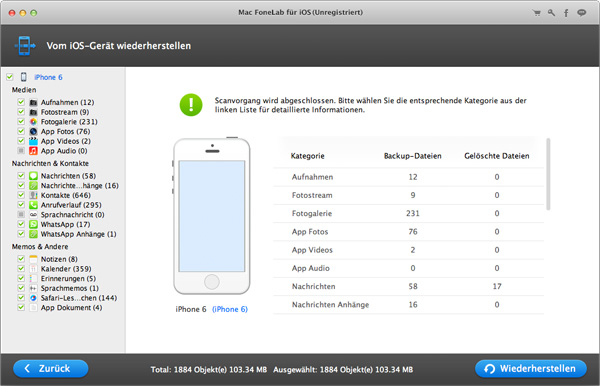Select iPhone 6 link in sidebar
600x386 pixels.
(x=48, y=77)
